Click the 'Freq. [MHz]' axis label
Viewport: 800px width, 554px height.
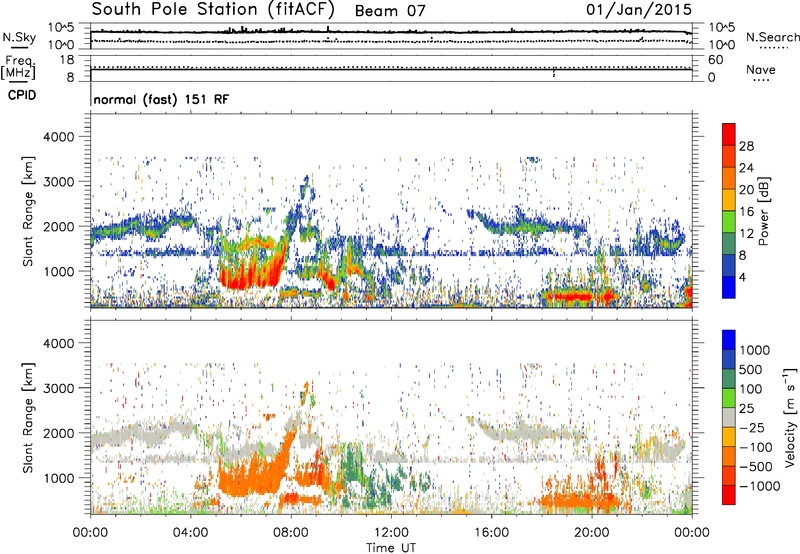(18, 68)
